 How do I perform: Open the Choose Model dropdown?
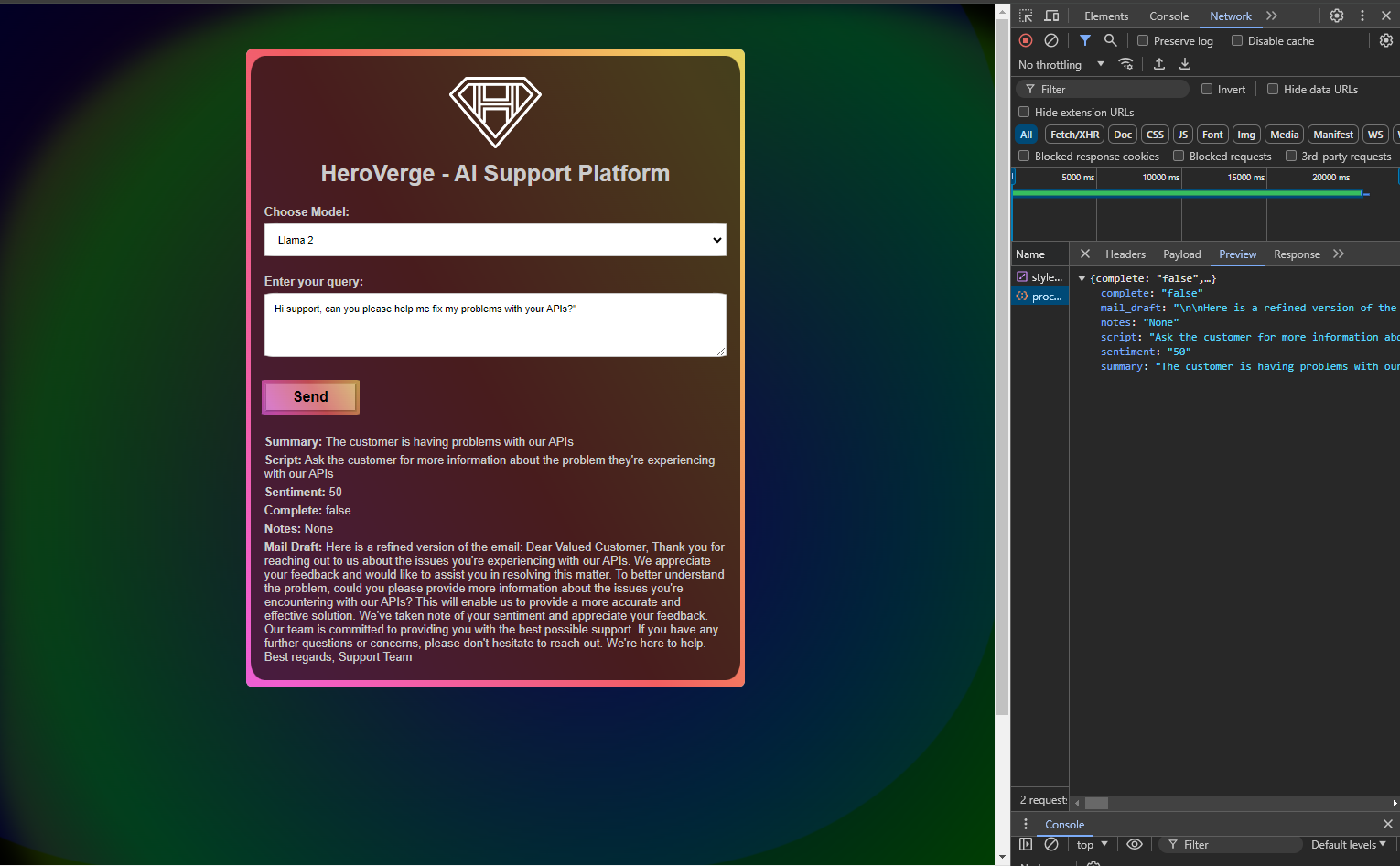495,240
